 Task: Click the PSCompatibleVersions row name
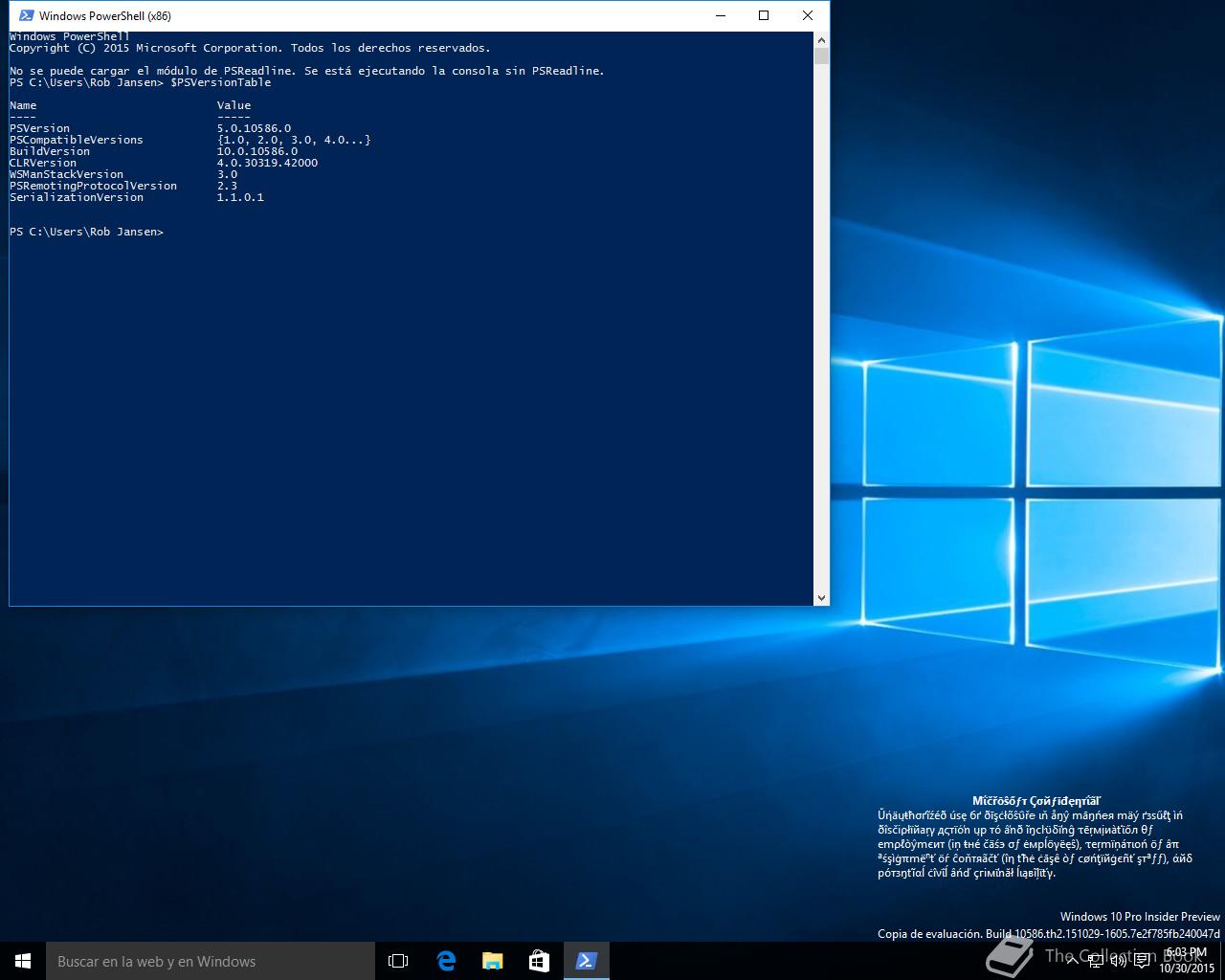point(77,140)
